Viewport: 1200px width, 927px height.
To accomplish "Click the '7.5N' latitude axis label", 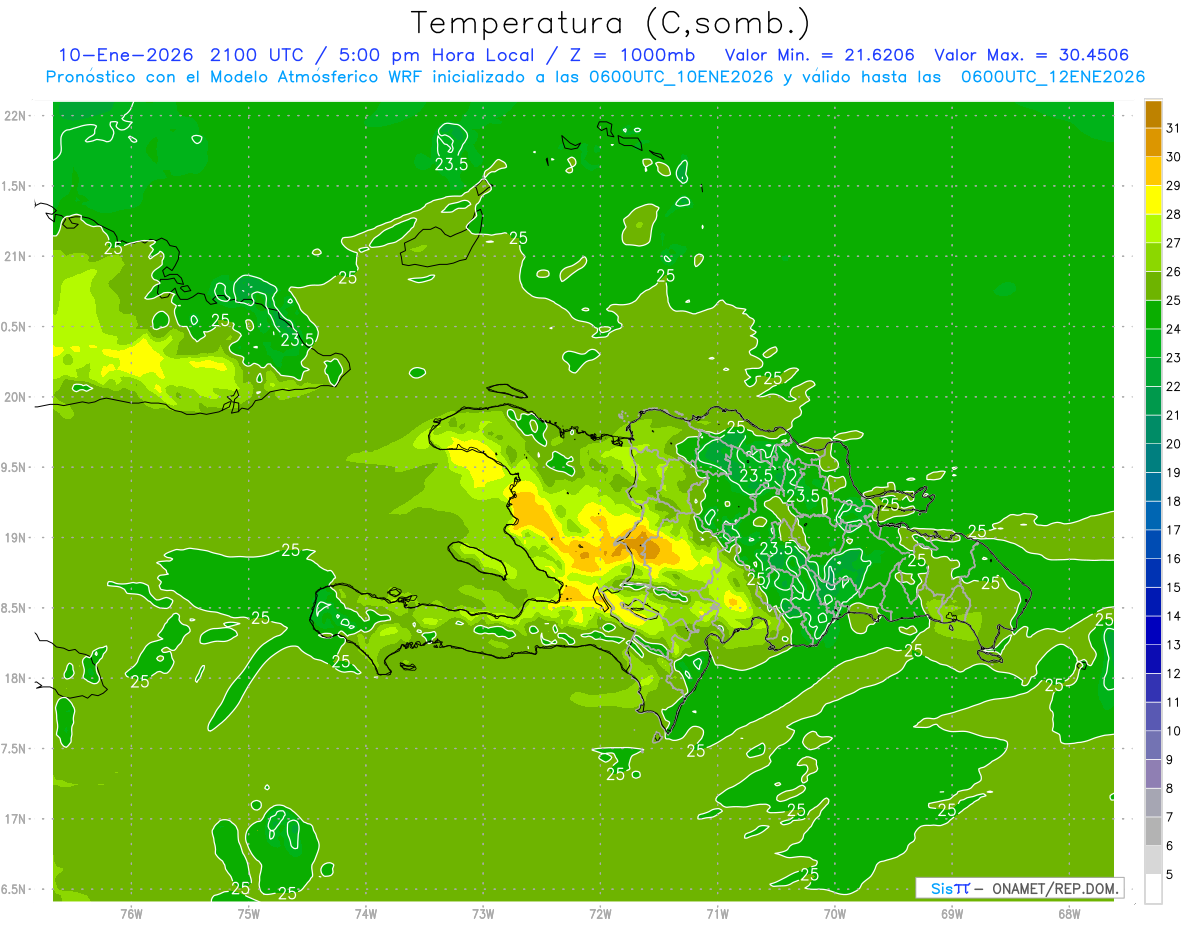I will [x=15, y=749].
